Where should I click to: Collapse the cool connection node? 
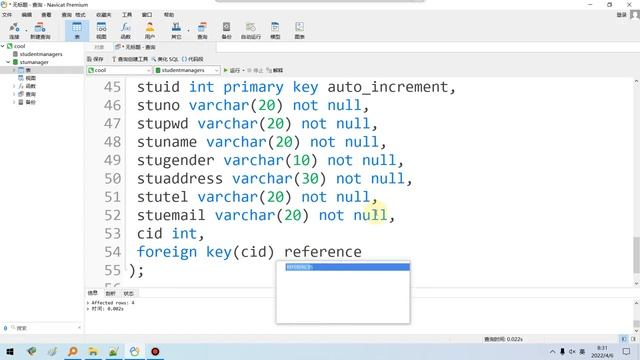pos(3,46)
